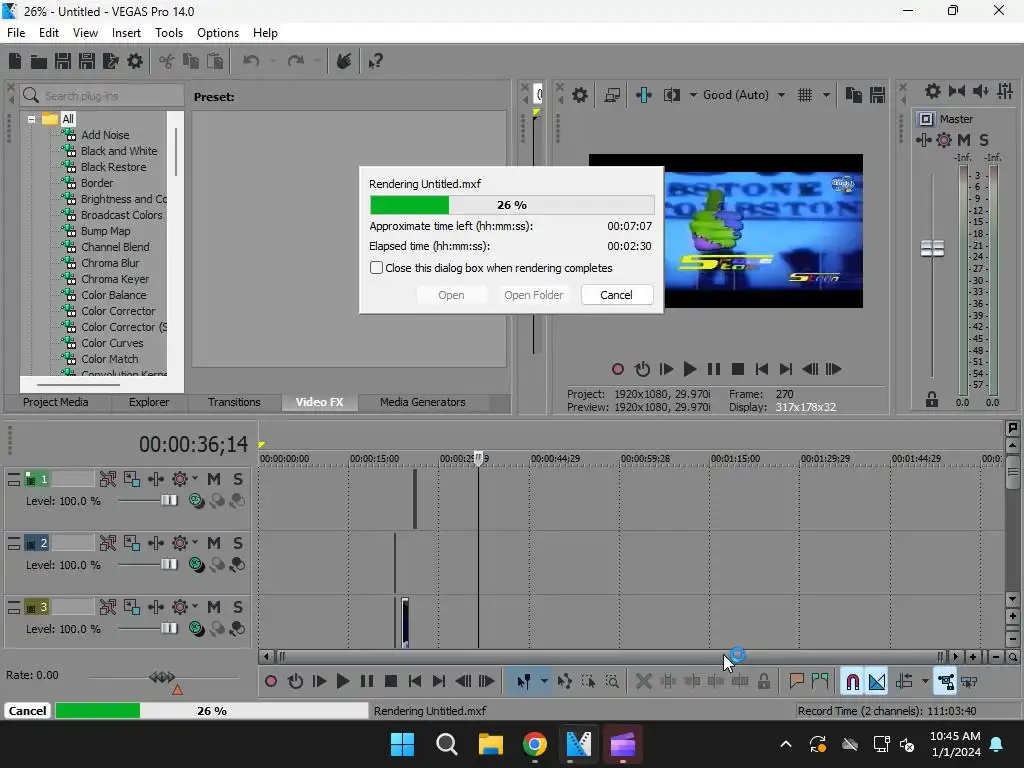
Task: Toggle the Master fader lock icon
Action: tap(932, 400)
